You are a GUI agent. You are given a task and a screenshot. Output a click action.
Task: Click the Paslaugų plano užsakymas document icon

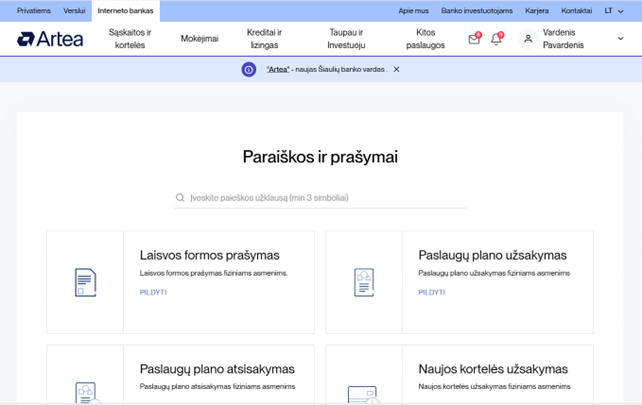tap(364, 283)
